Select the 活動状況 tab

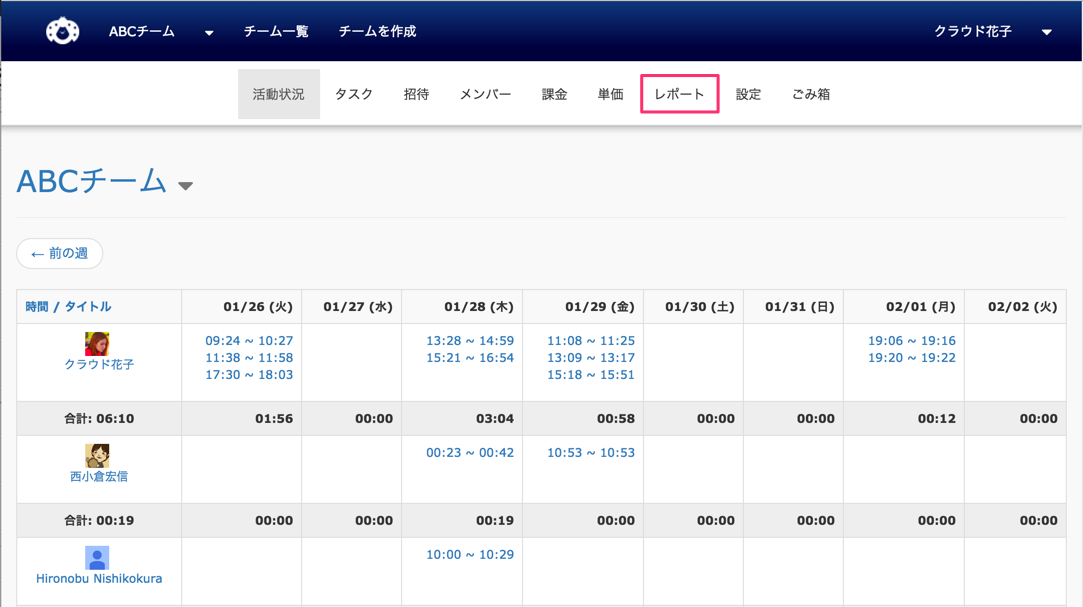[x=278, y=94]
